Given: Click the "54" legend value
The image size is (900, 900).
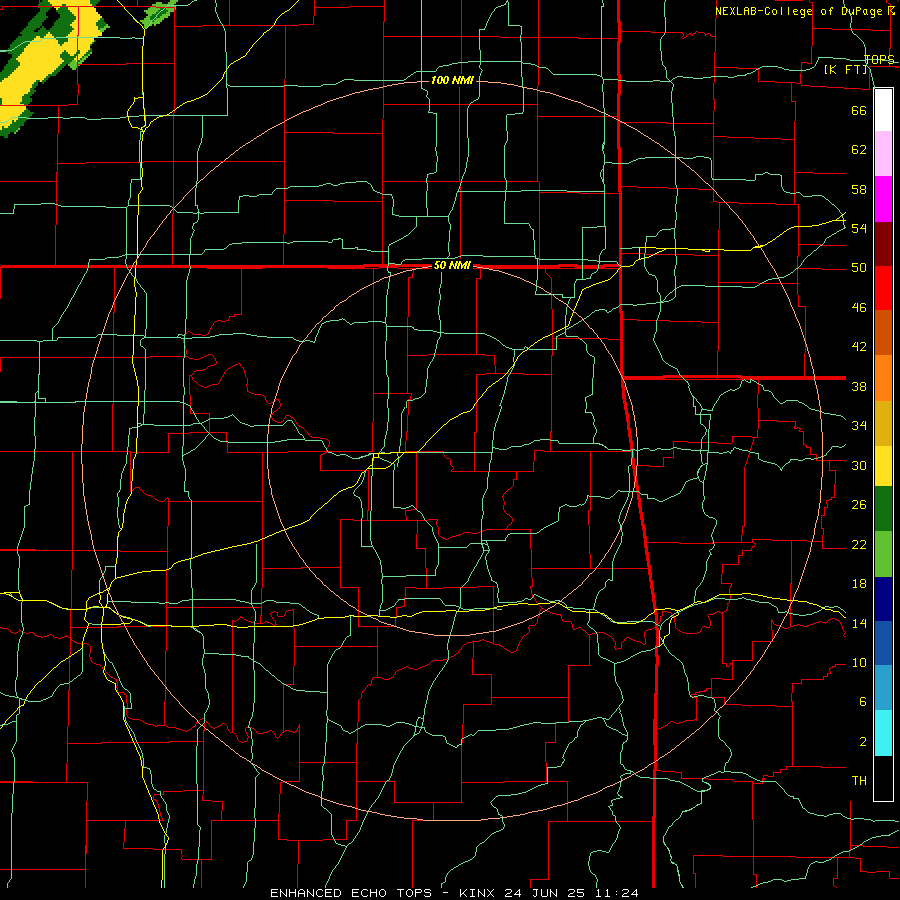Looking at the screenshot, I should 859,228.
